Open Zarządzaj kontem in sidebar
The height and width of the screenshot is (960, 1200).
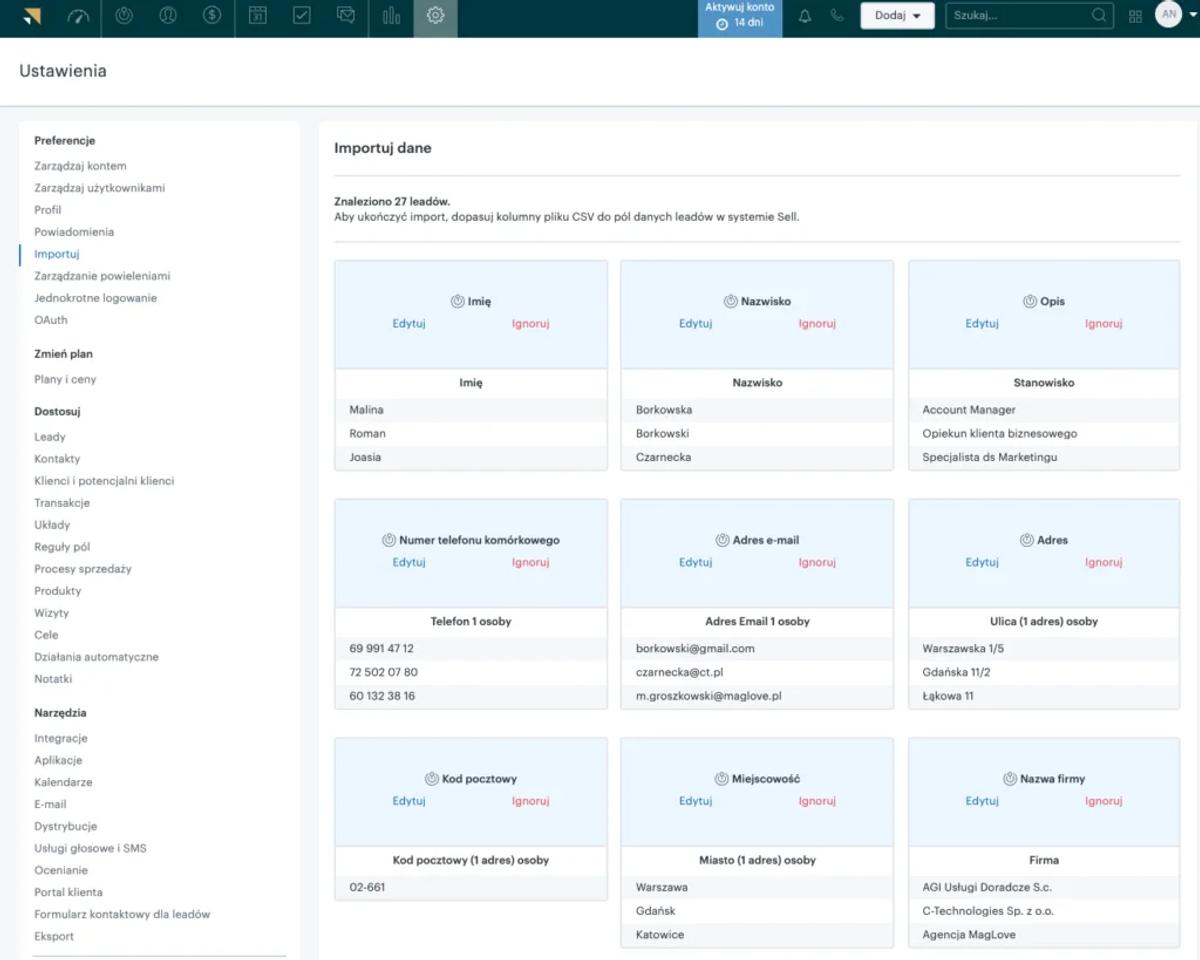(x=80, y=166)
